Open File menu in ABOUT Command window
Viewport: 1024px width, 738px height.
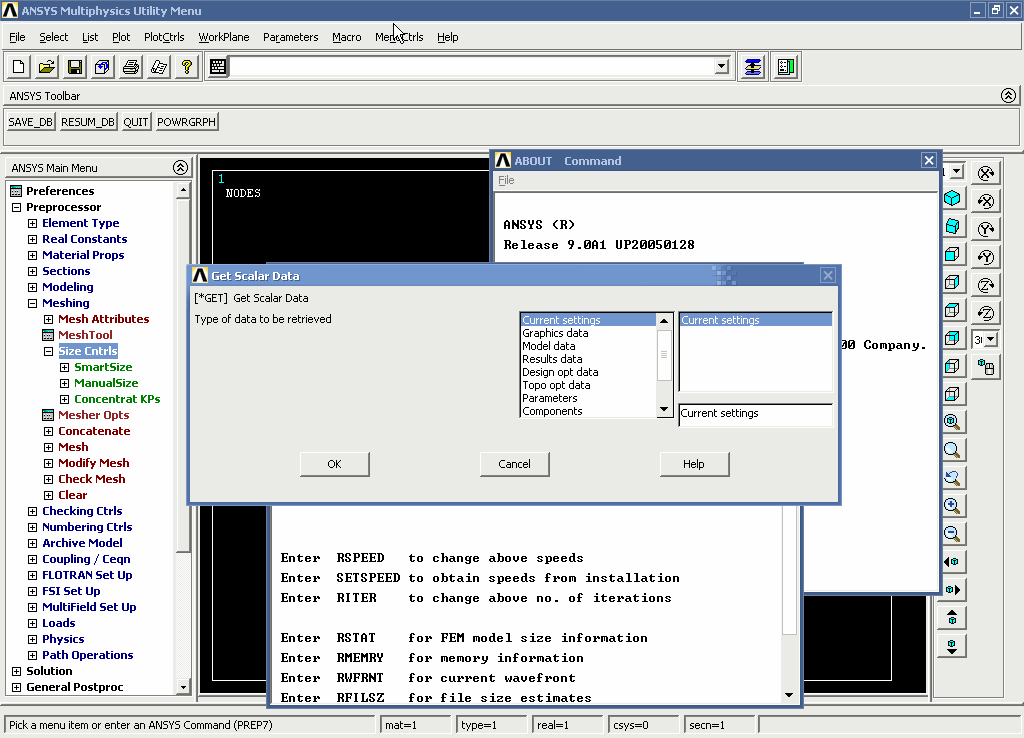coord(506,180)
